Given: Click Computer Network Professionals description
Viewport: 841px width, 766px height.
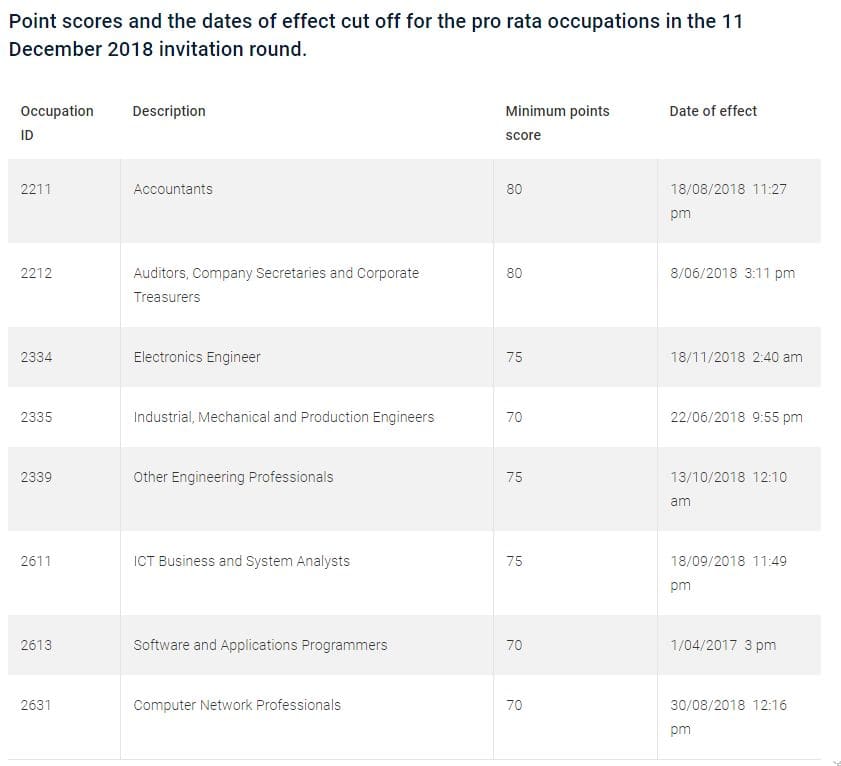Looking at the screenshot, I should [237, 705].
